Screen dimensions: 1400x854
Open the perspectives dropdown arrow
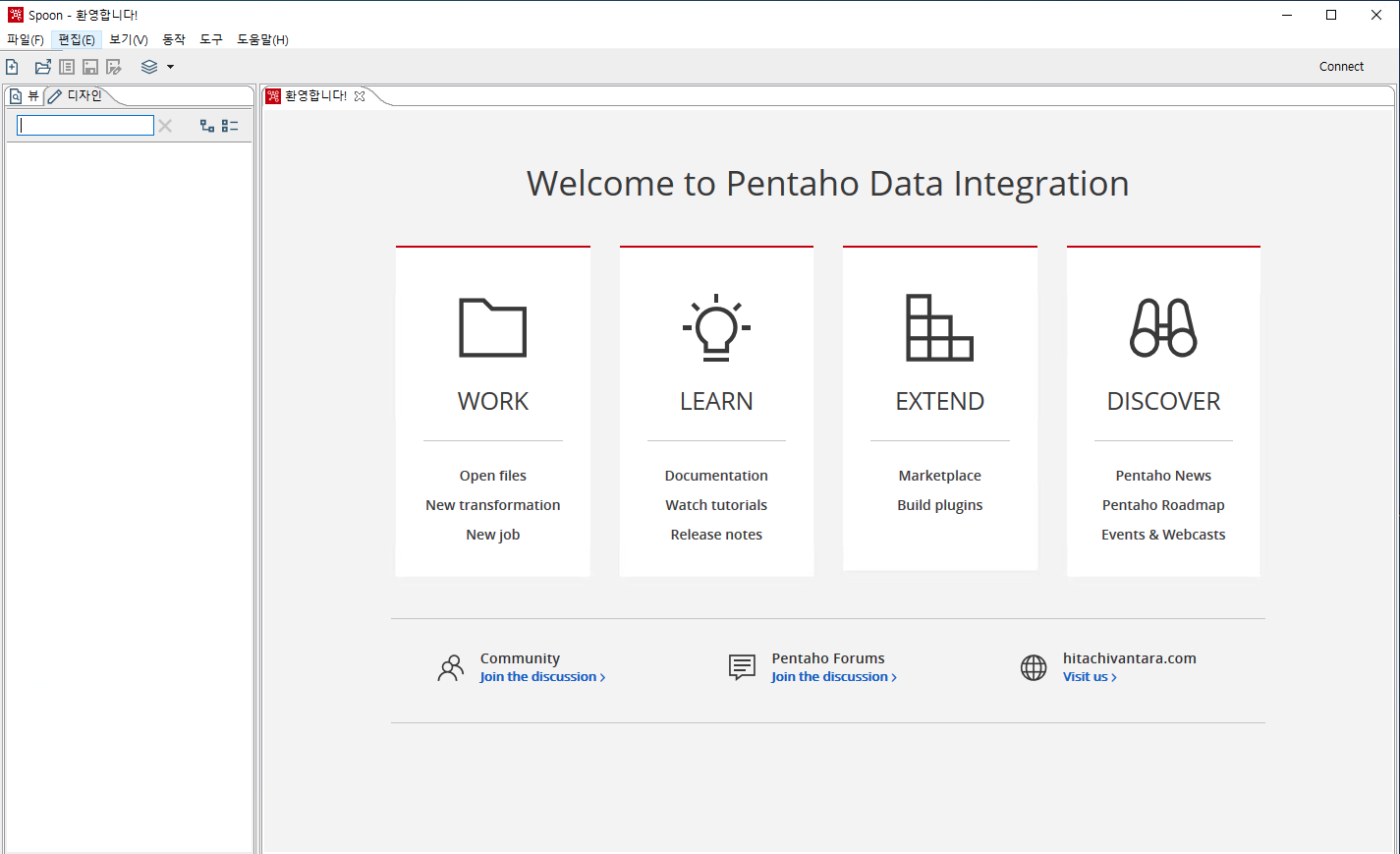(170, 67)
